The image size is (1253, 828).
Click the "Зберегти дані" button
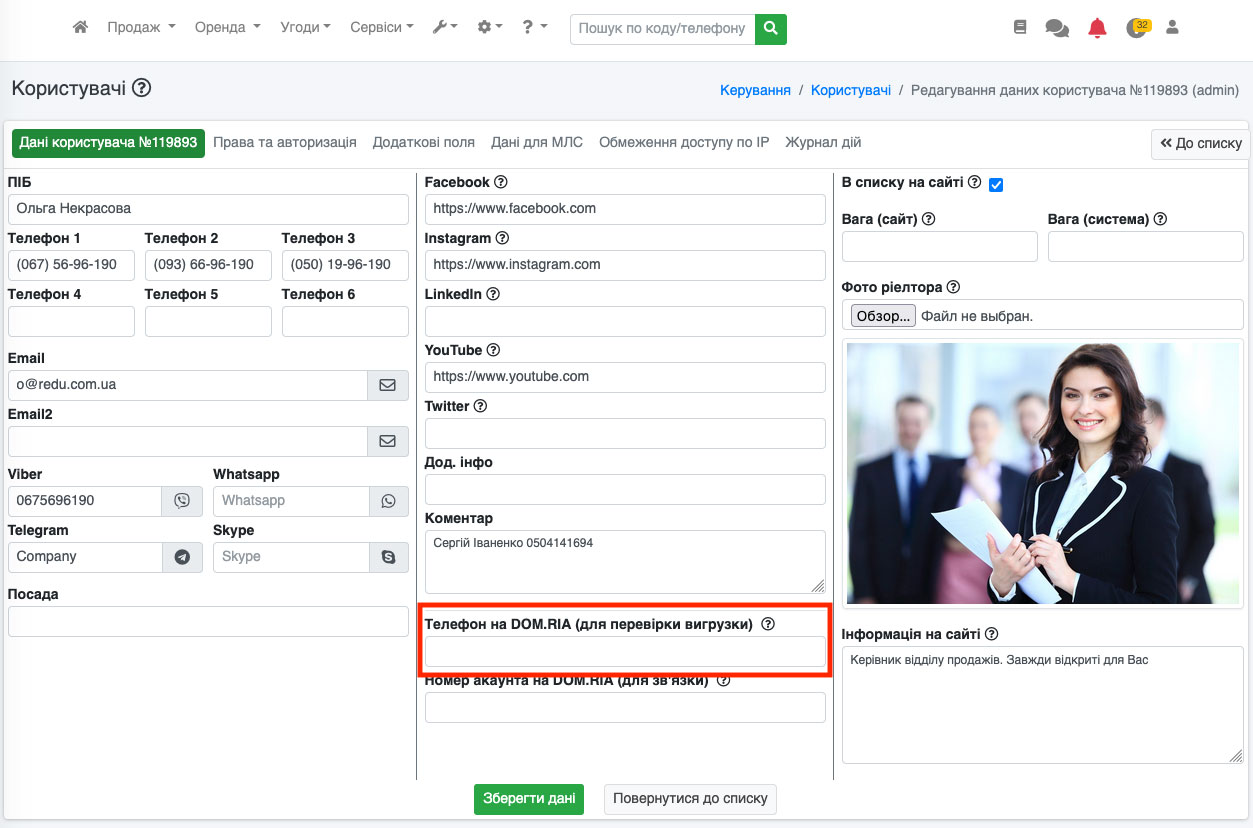[x=528, y=799]
